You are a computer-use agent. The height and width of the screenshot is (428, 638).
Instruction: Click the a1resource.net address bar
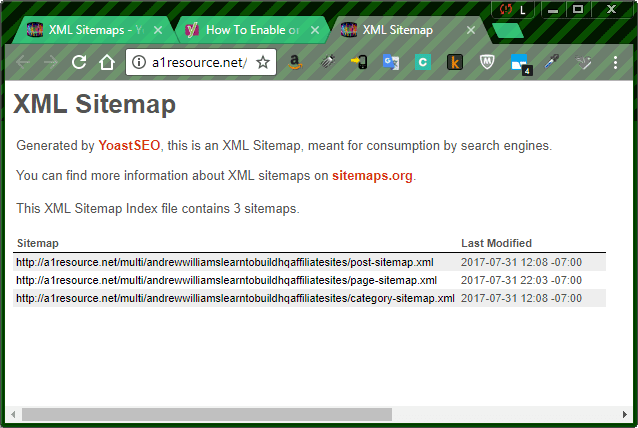(199, 62)
